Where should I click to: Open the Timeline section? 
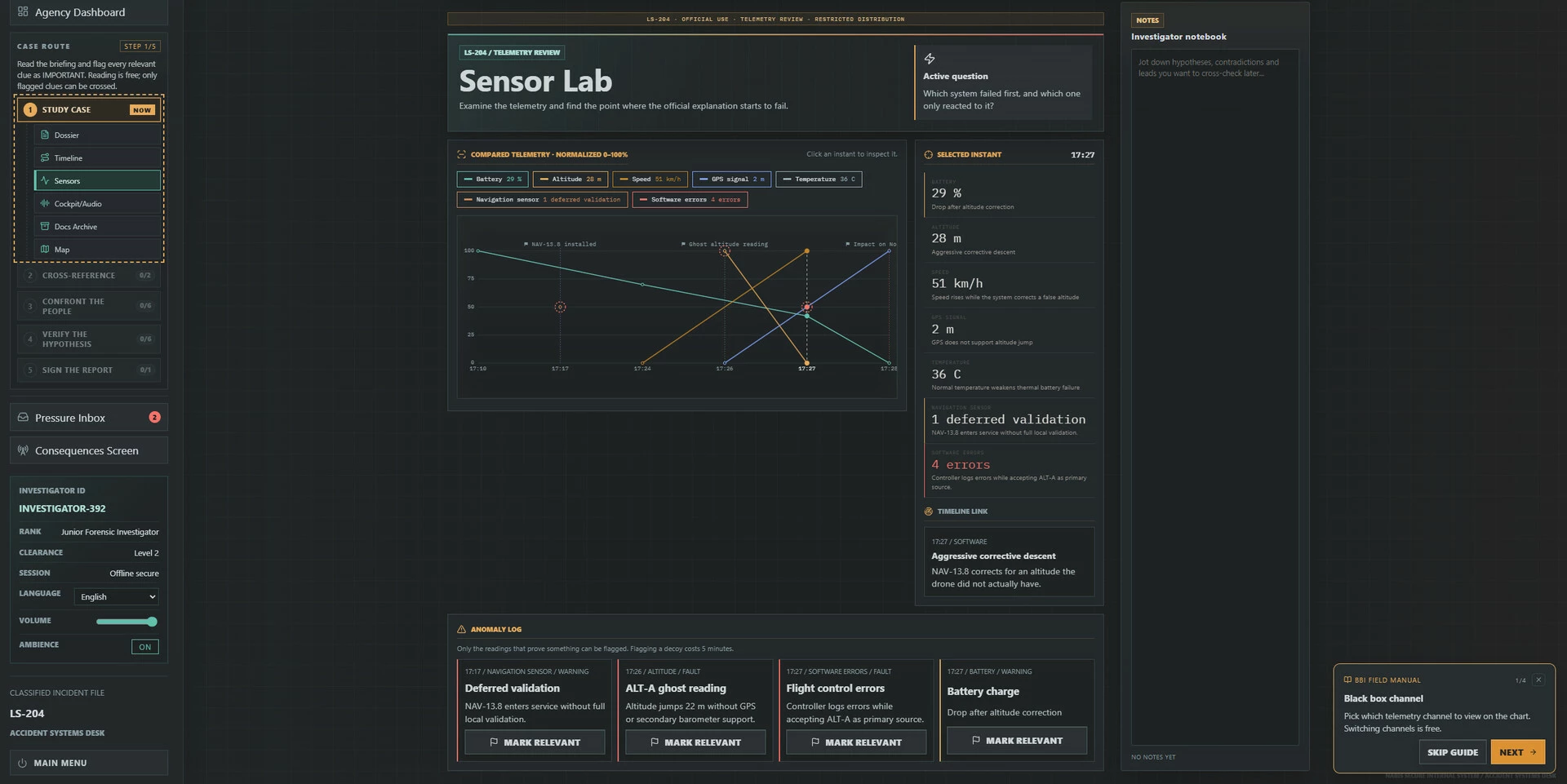tap(97, 157)
